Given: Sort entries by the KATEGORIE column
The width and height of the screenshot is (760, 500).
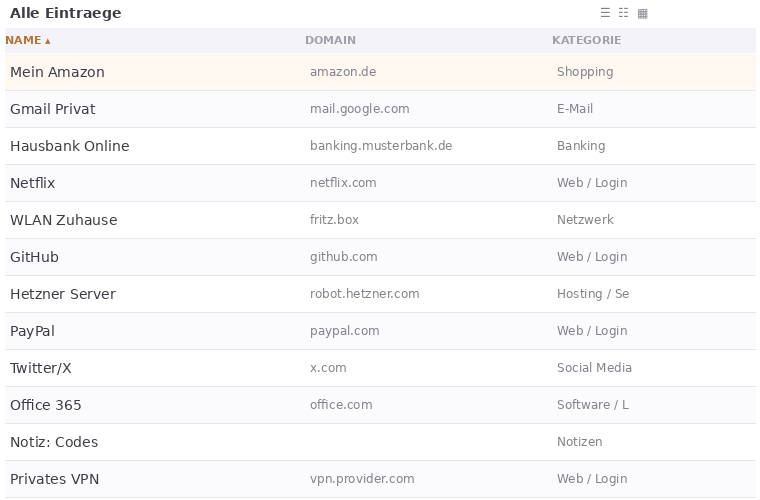Looking at the screenshot, I should pyautogui.click(x=586, y=40).
